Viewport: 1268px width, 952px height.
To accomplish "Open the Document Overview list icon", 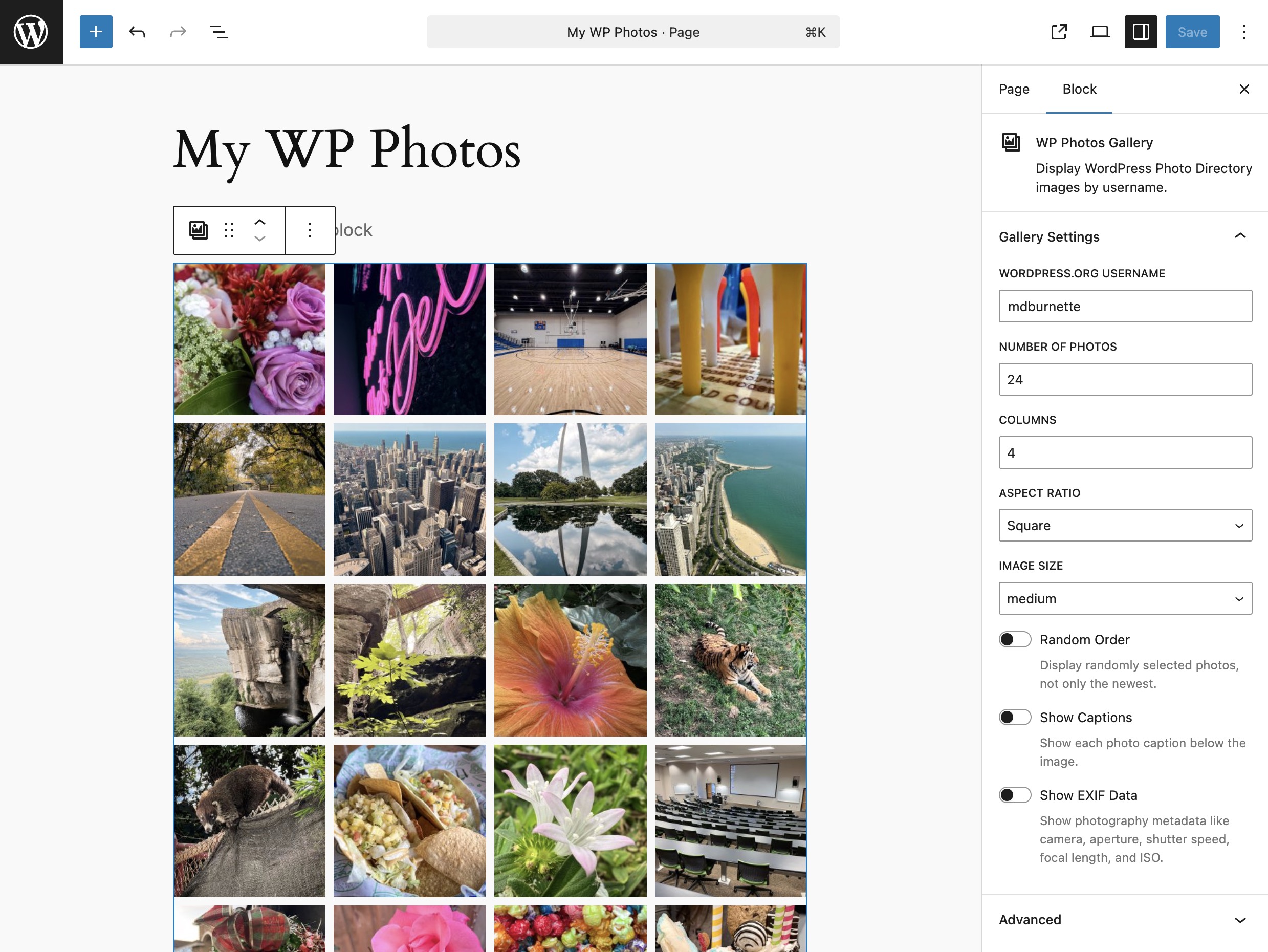I will pos(218,32).
